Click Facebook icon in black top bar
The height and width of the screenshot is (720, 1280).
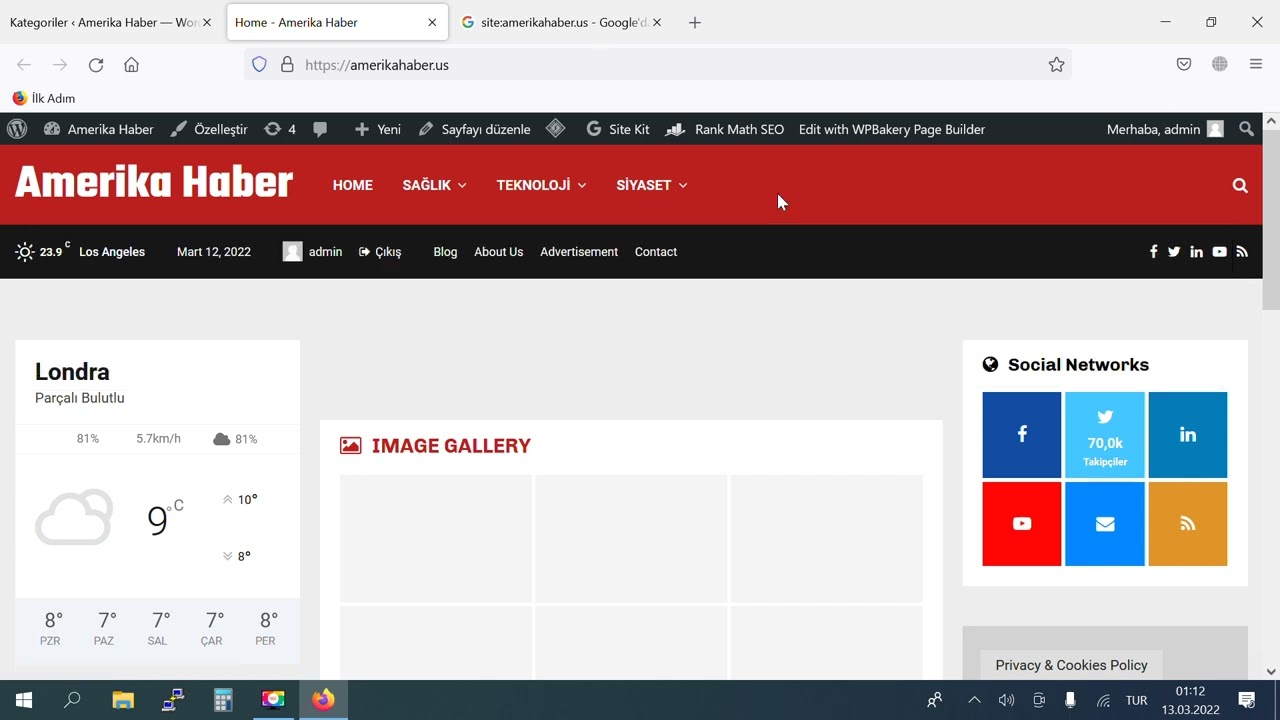click(1153, 252)
